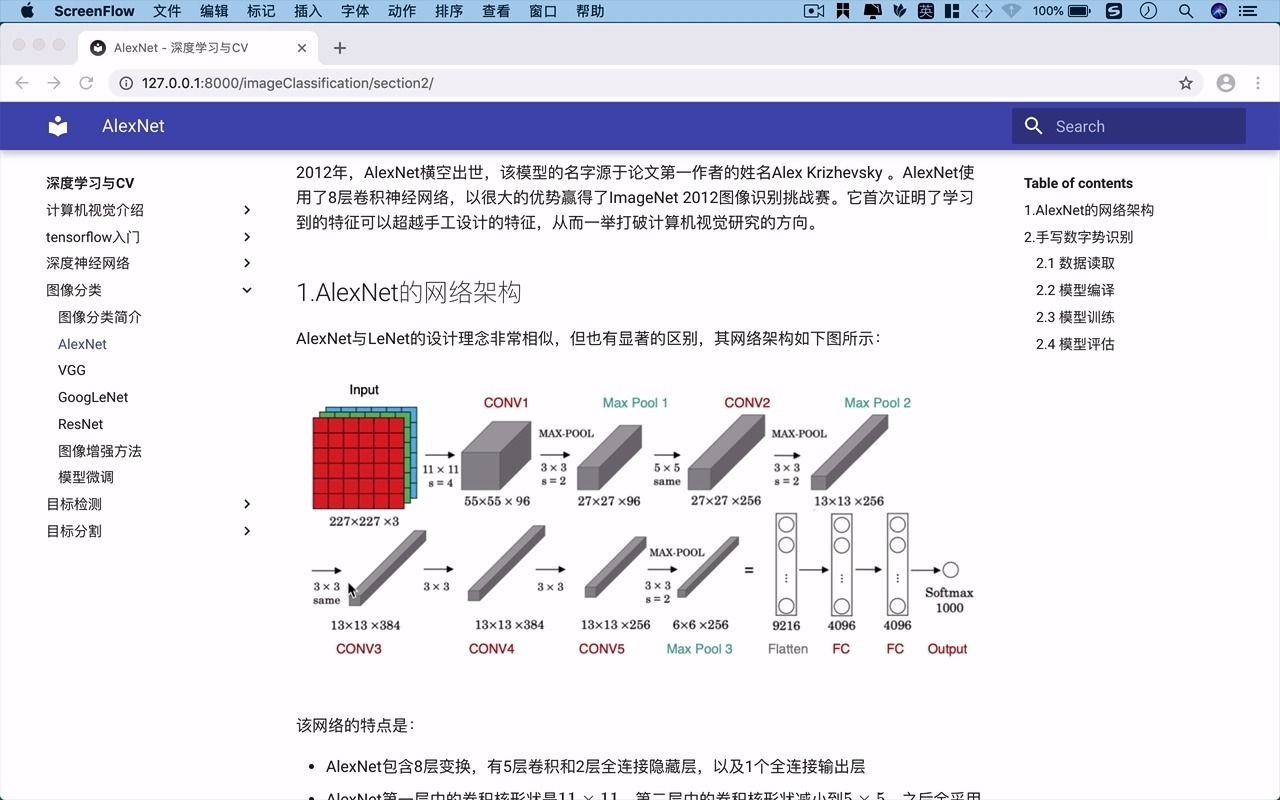
Task: Click the address bar URL field
Action: coord(400,83)
